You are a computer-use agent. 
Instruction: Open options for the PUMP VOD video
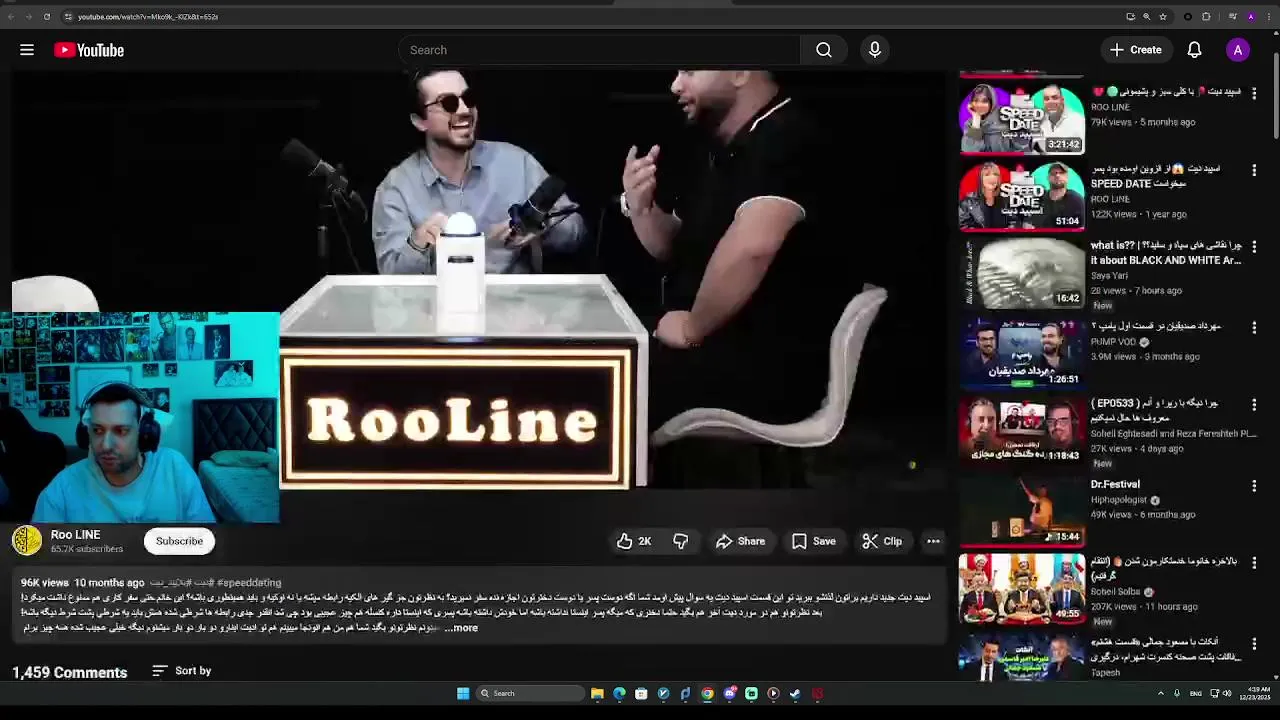tap(1254, 328)
